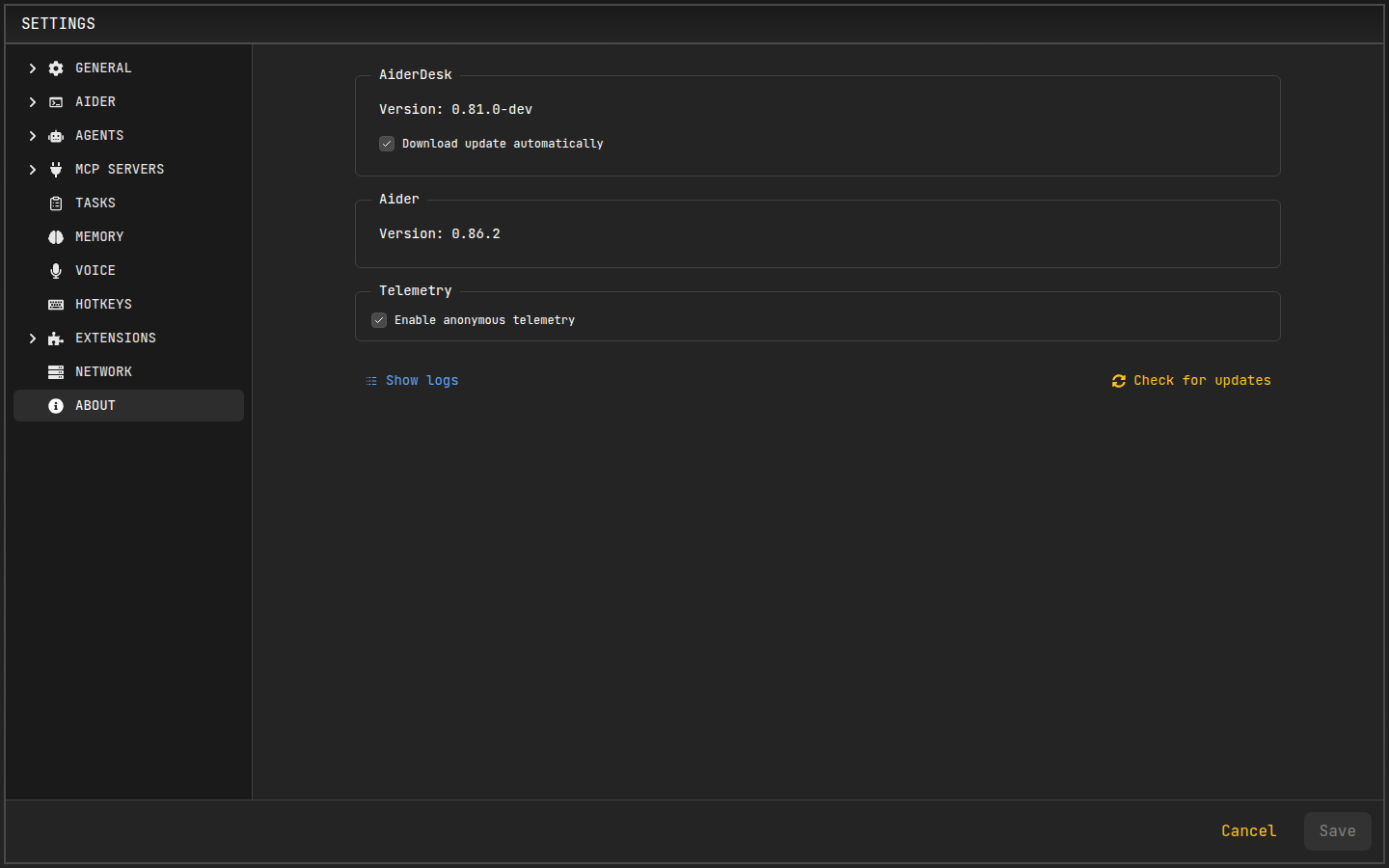Select the About label in sidebar

point(95,406)
